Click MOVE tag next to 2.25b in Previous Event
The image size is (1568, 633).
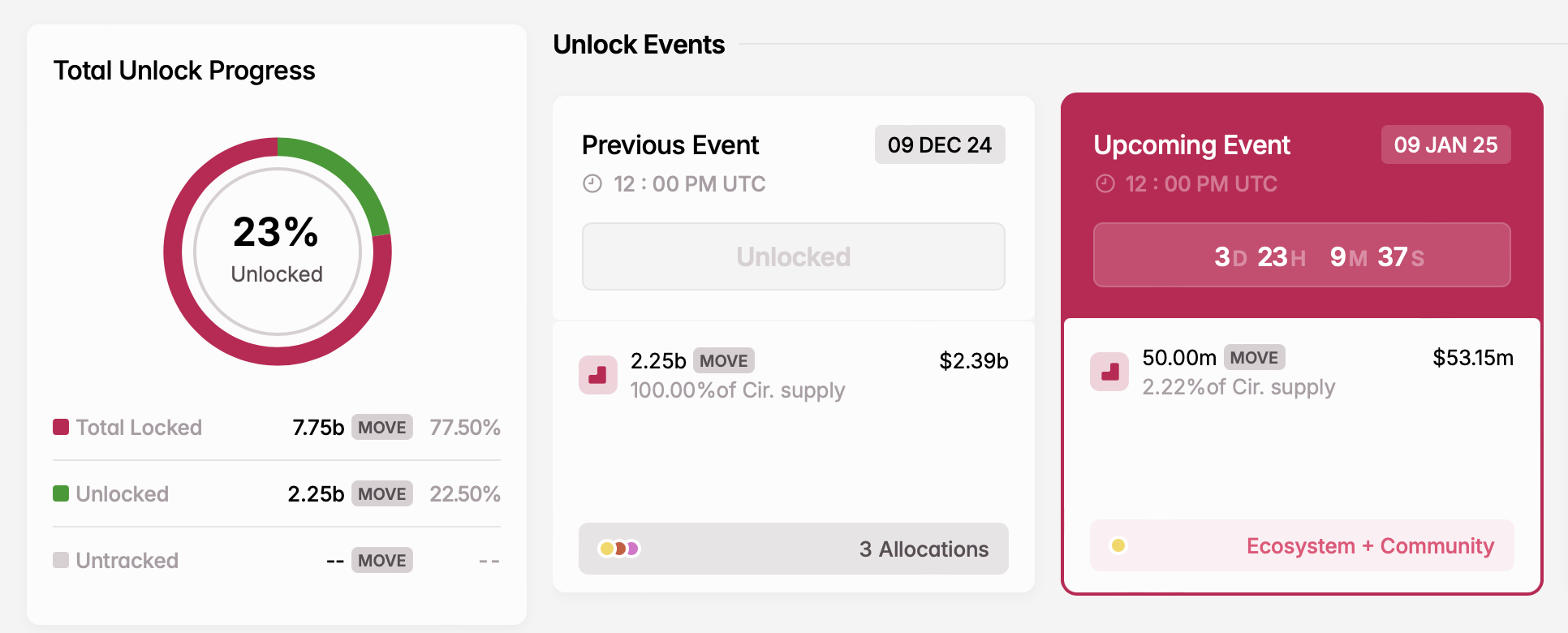(x=723, y=360)
